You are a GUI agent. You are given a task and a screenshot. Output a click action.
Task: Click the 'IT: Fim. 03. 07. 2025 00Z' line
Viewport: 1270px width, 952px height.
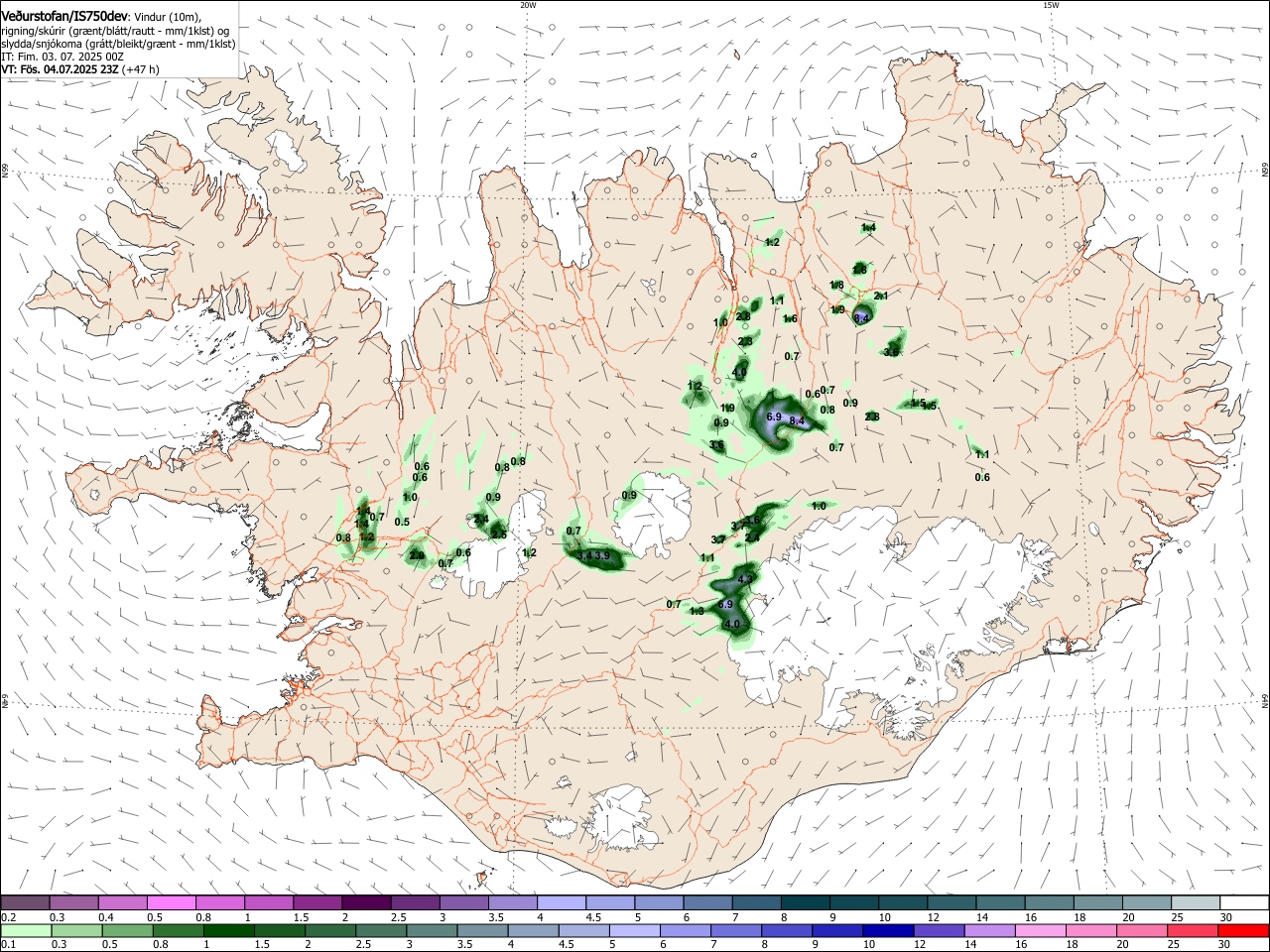click(x=63, y=57)
